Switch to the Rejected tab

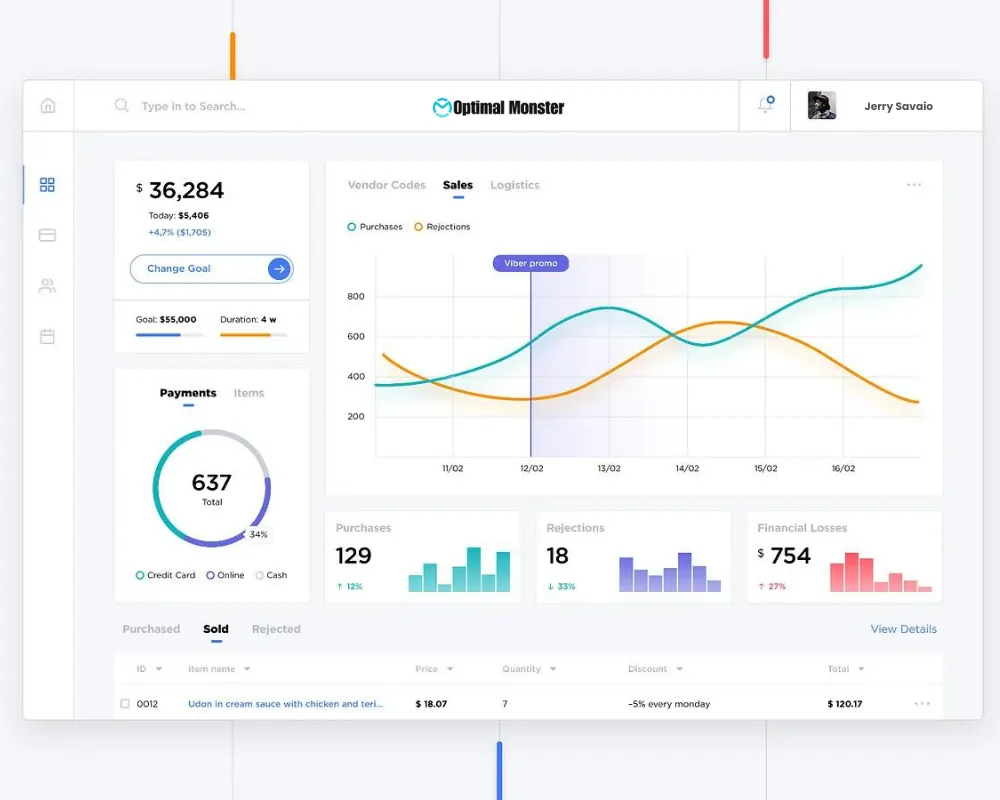pos(276,629)
